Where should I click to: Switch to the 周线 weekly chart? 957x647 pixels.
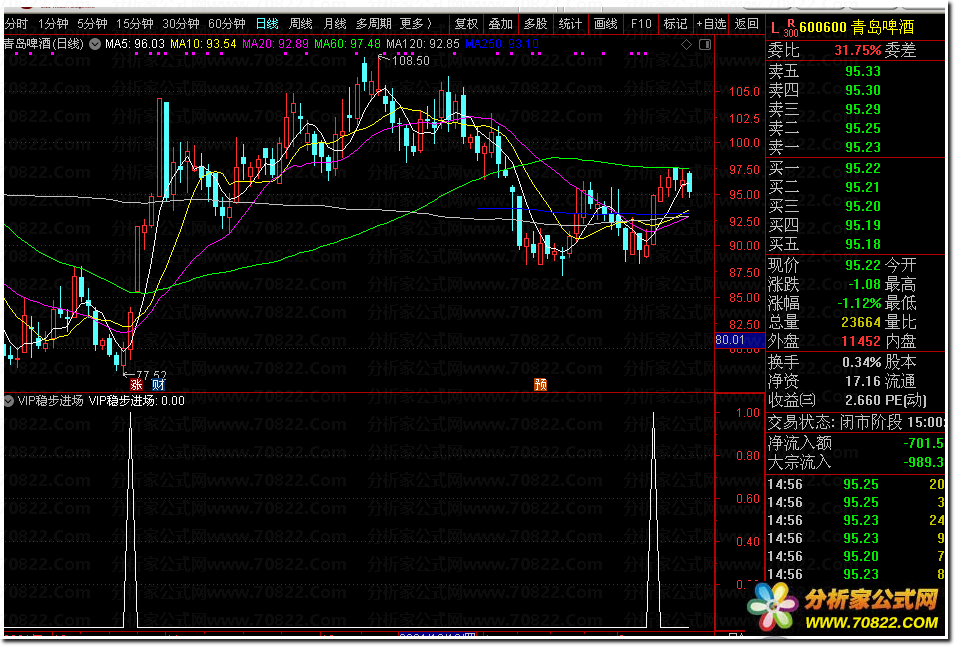(301, 24)
